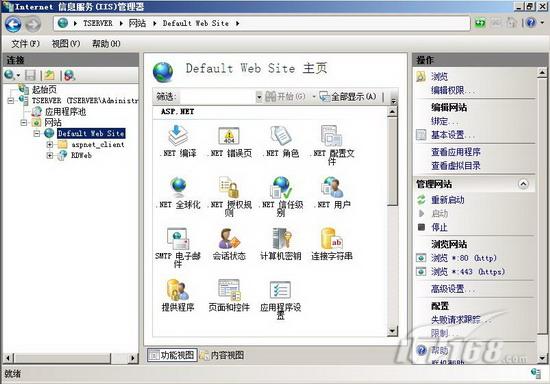Open the 会话状态 feature icon
The width and height of the screenshot is (550, 384).
pos(229,238)
